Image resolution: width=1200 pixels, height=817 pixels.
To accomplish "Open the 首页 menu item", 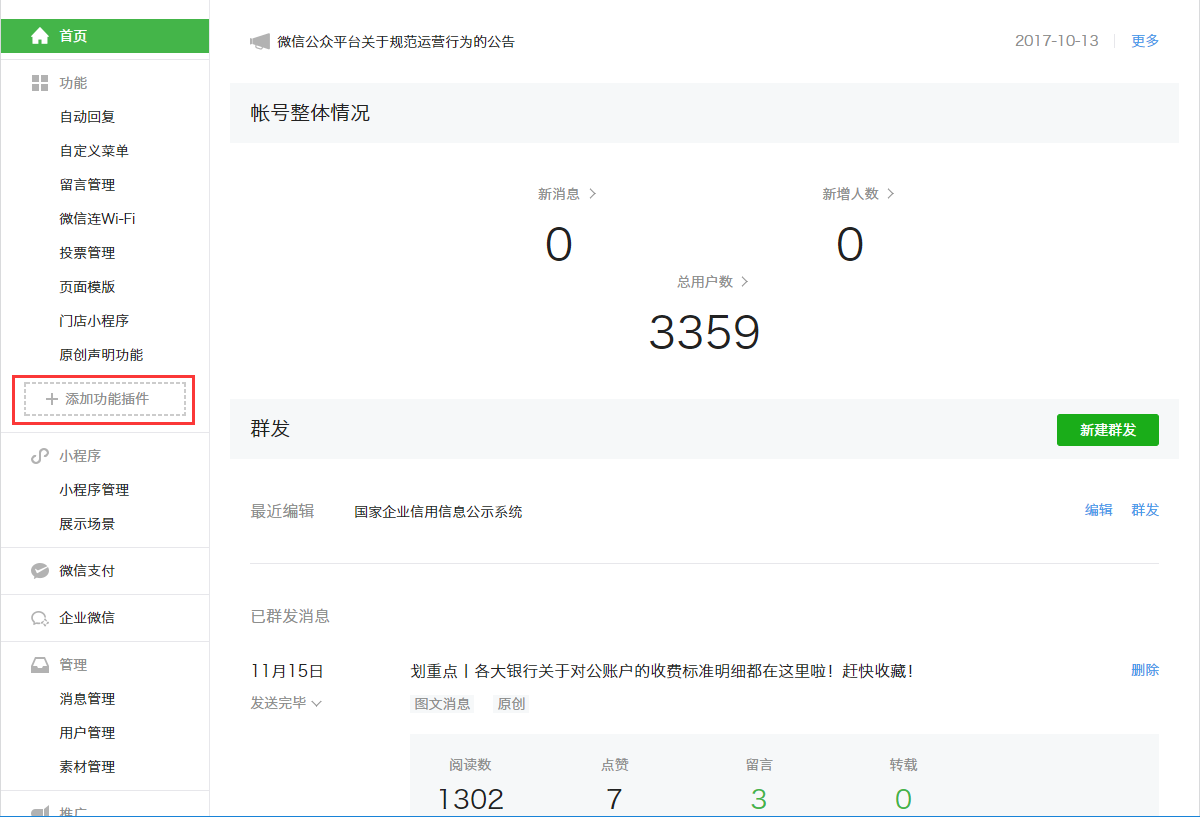I will click(x=105, y=36).
